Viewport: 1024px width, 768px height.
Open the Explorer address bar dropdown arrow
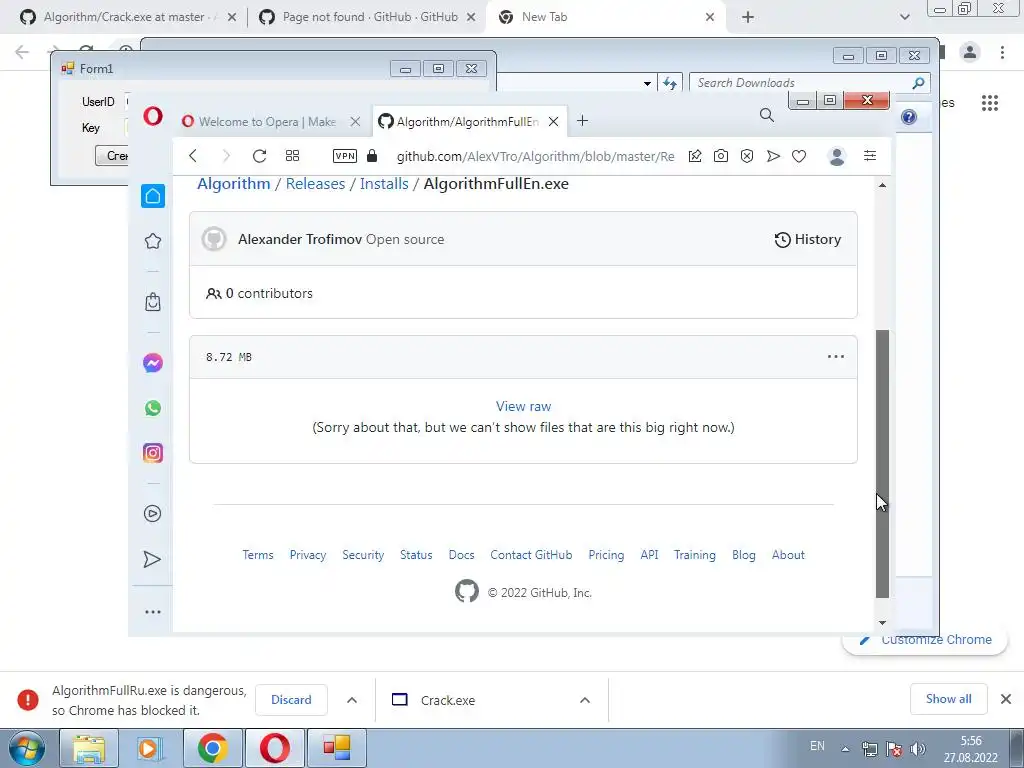pos(647,84)
